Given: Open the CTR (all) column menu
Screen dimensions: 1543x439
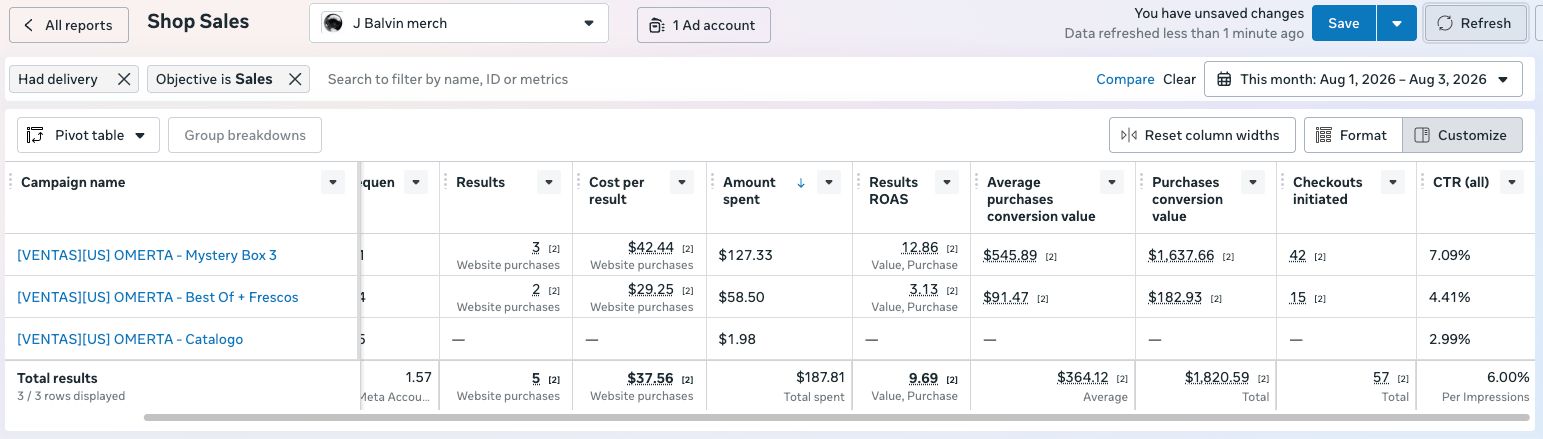Looking at the screenshot, I should click(x=1511, y=182).
